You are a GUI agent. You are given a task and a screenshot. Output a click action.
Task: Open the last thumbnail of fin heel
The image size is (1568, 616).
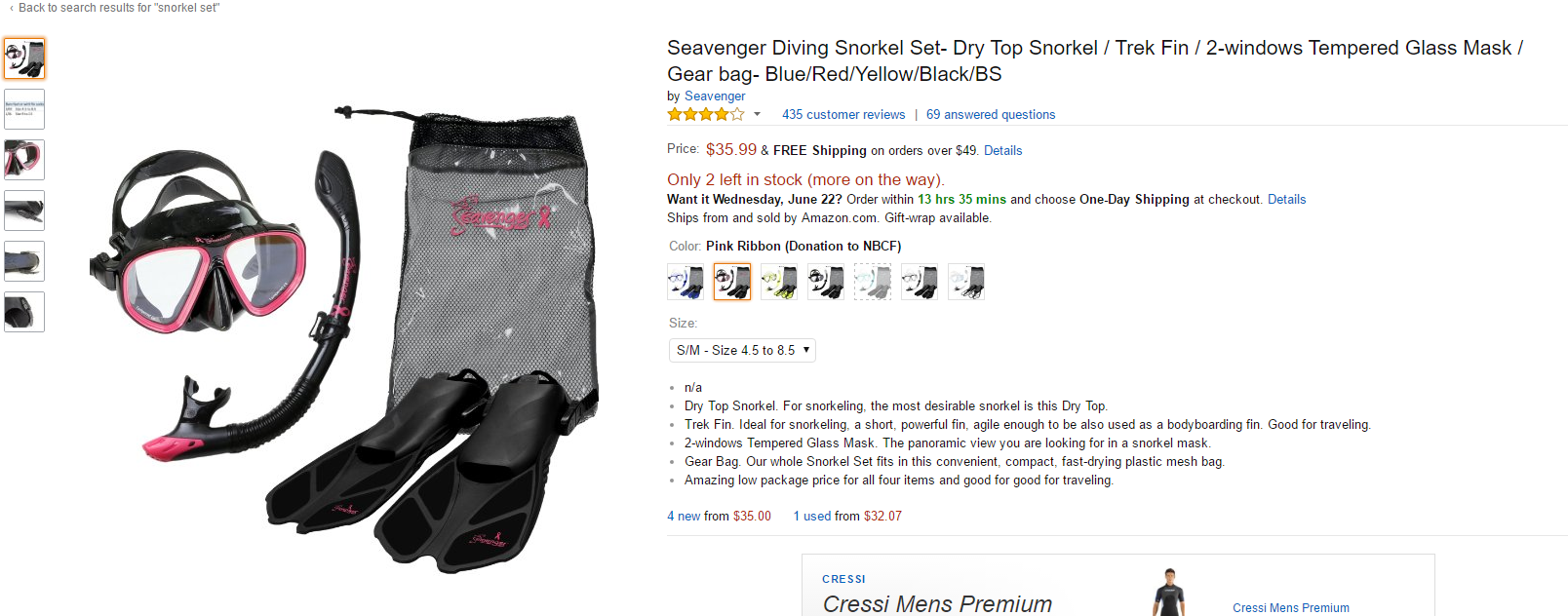[x=24, y=312]
